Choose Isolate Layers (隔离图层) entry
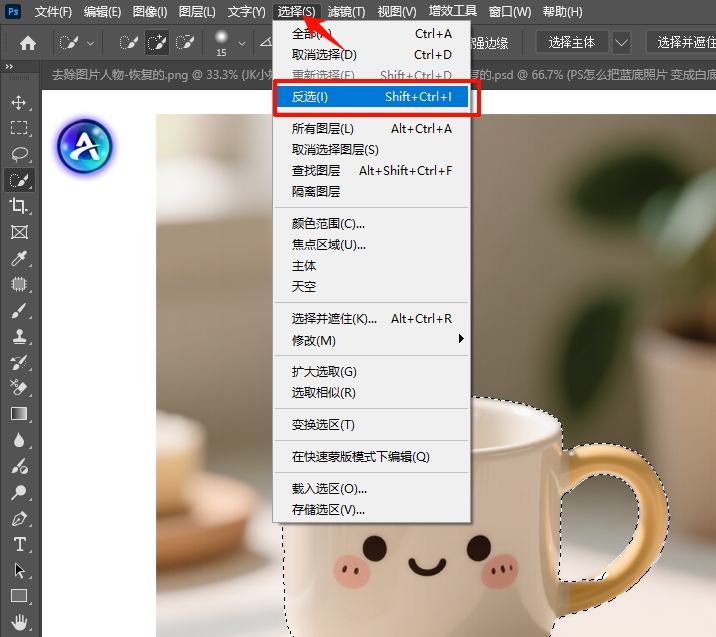This screenshot has height=637, width=716. [372, 192]
